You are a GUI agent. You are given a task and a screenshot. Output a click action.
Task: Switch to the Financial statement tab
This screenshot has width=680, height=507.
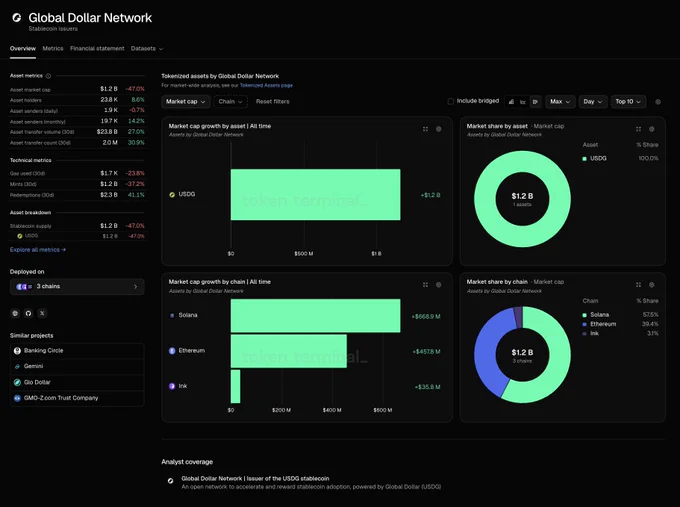[97, 49]
